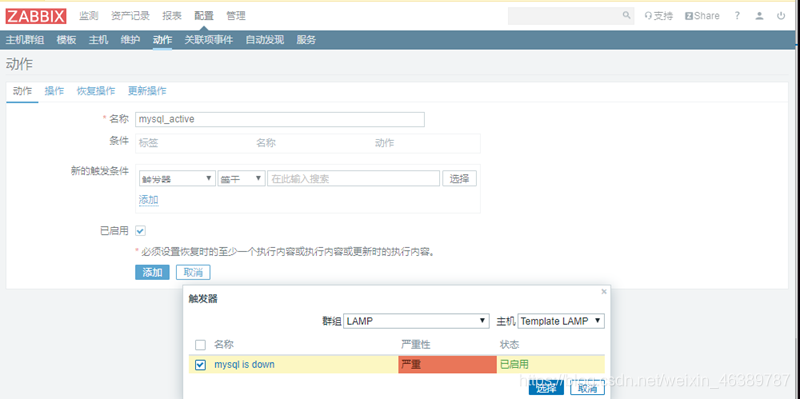Click 取消 in the trigger popup
The height and width of the screenshot is (399, 800).
[587, 389]
